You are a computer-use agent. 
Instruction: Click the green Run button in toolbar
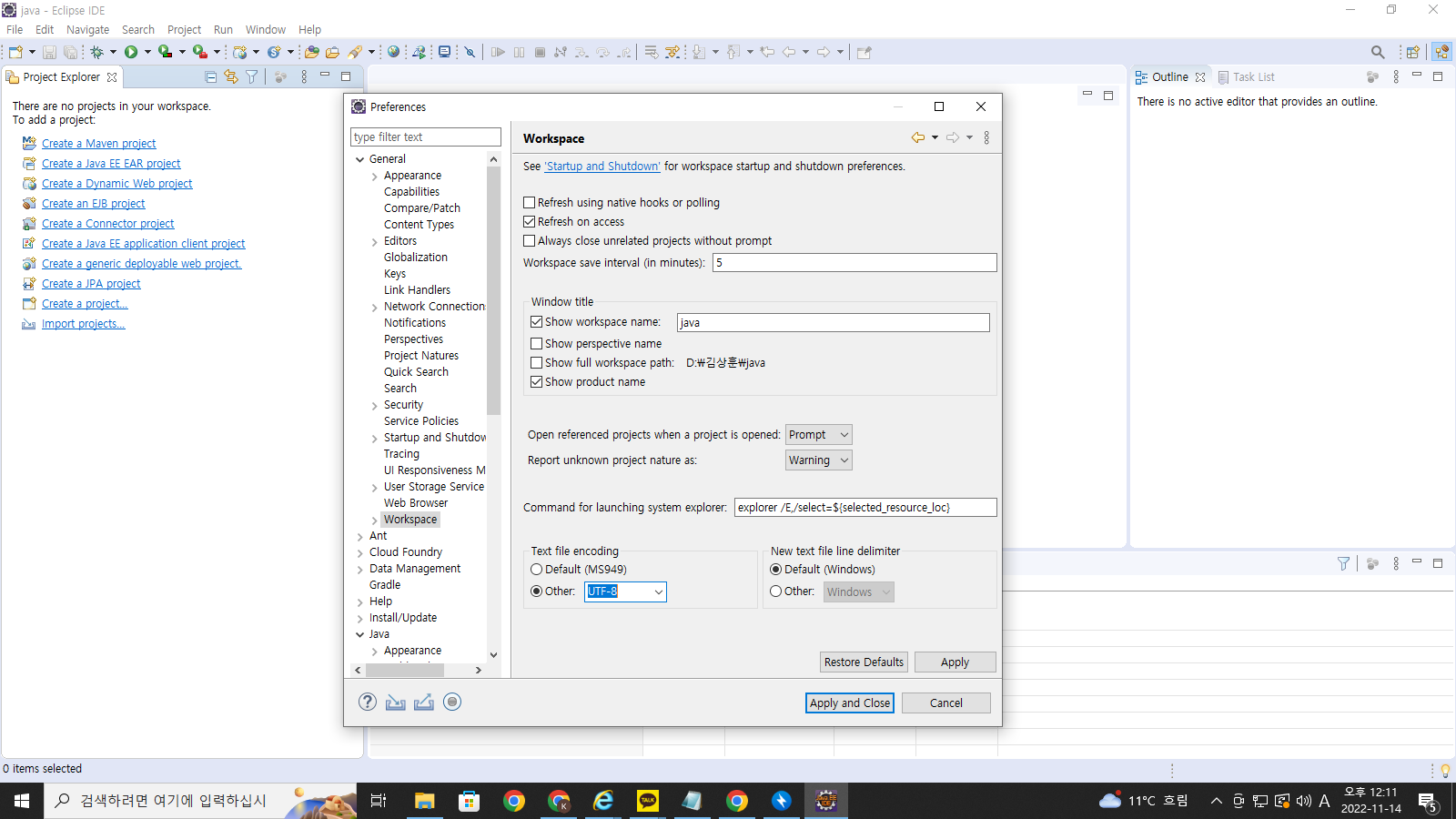click(131, 52)
